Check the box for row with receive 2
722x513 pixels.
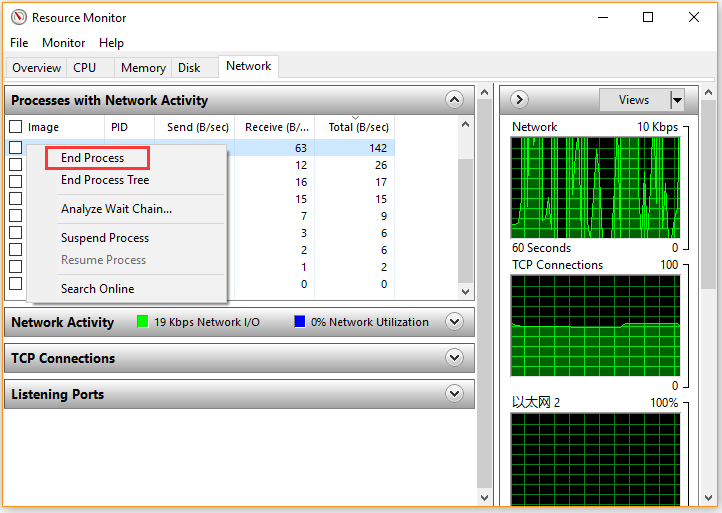pos(16,250)
